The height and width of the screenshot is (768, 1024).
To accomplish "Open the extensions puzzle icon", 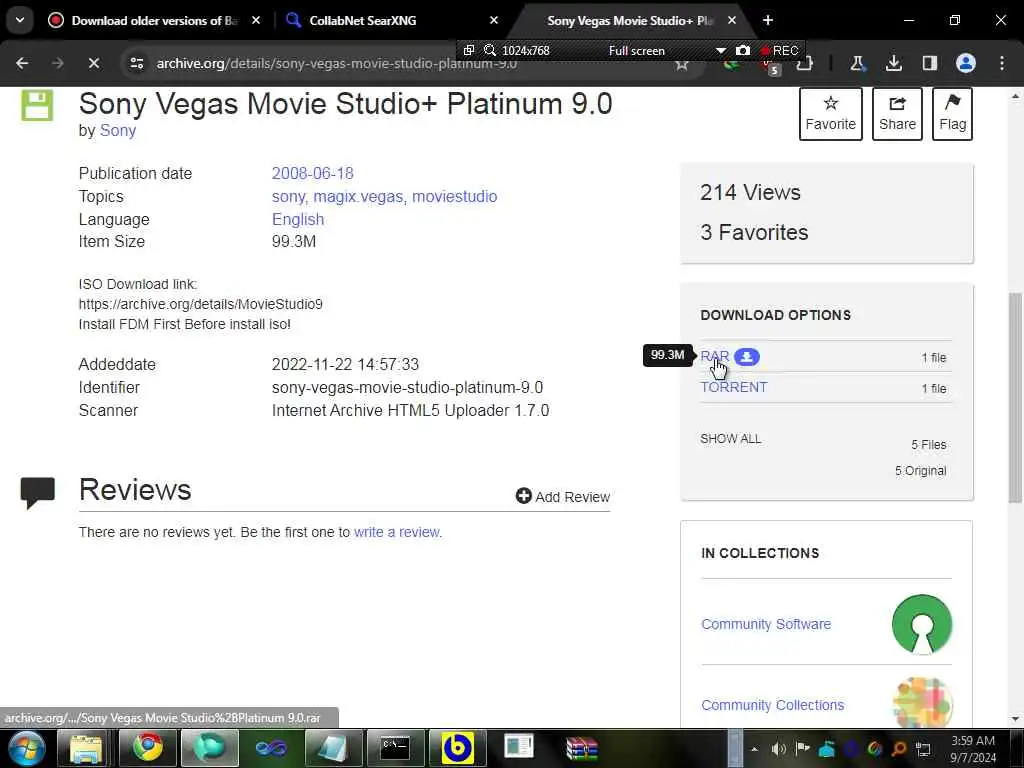I will 805,65.
